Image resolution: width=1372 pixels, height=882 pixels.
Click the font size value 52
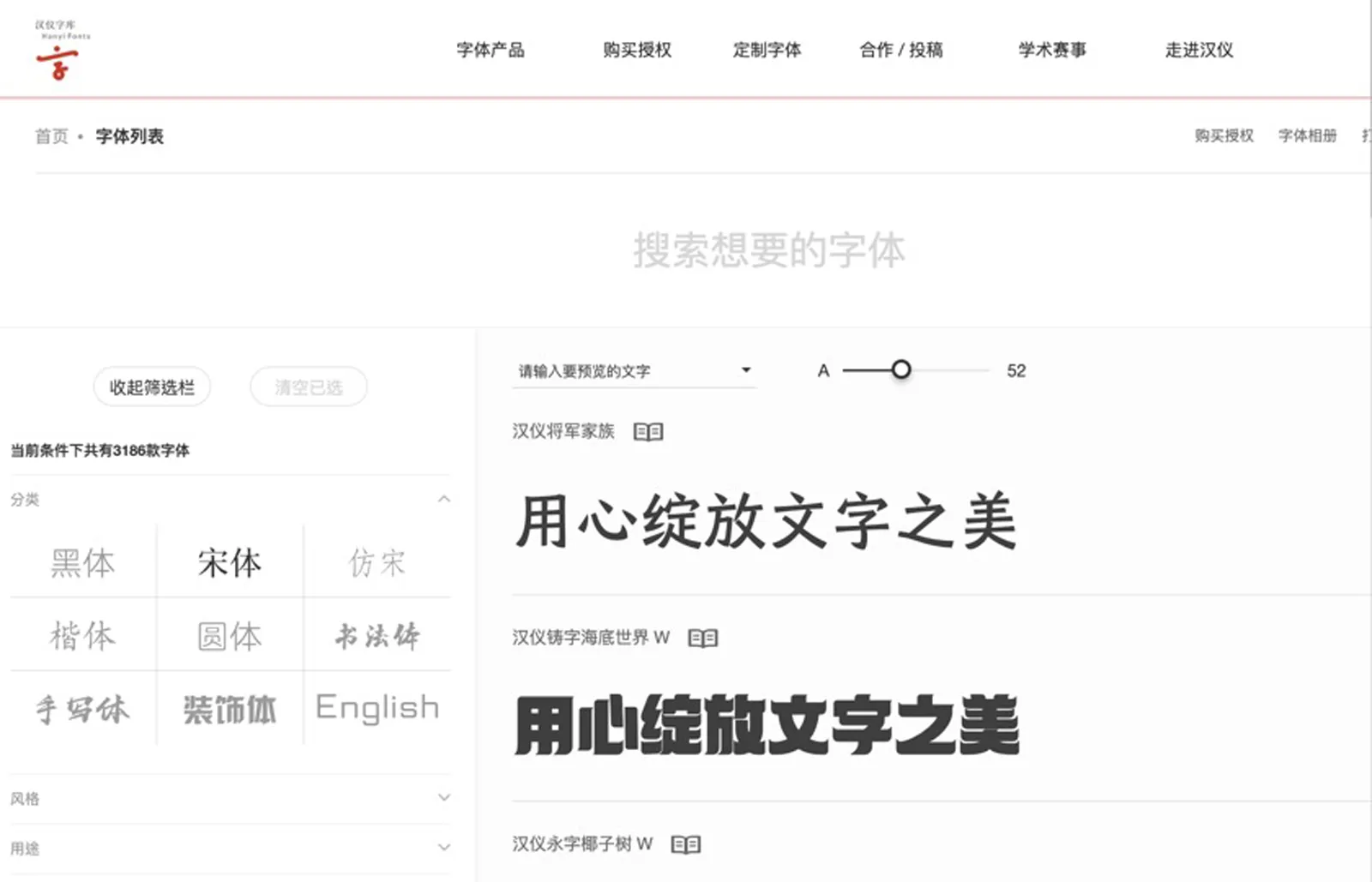click(1016, 370)
